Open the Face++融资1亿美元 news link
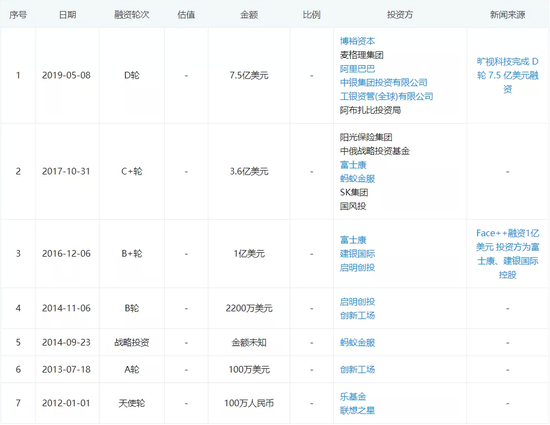 (x=507, y=254)
